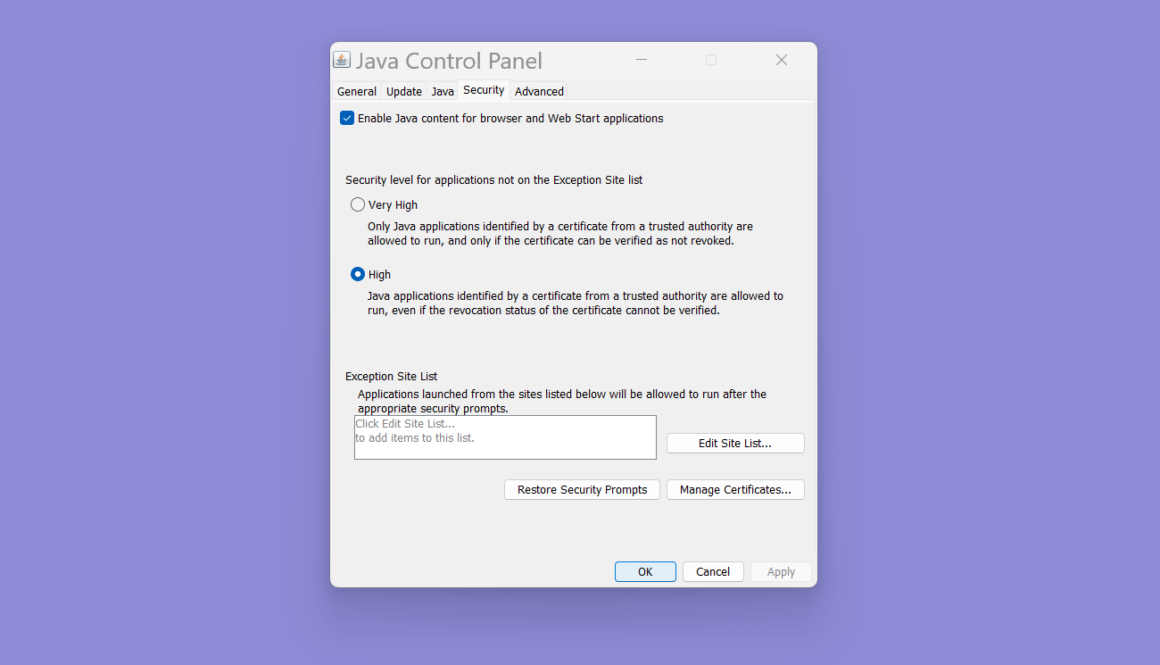
Task: Close the Java Control Panel window
Action: click(781, 60)
